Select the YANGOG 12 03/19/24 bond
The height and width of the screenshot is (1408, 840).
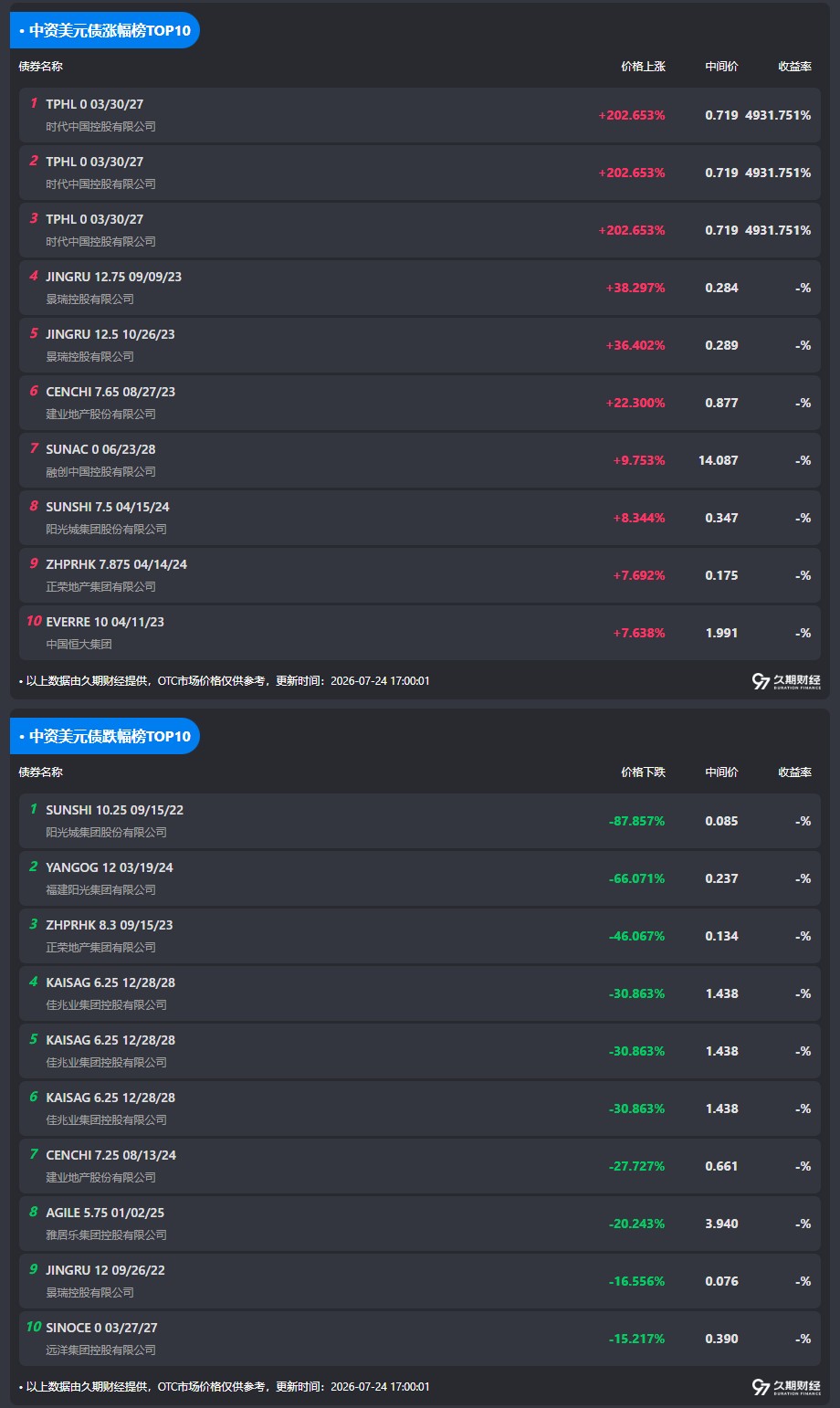tap(420, 878)
